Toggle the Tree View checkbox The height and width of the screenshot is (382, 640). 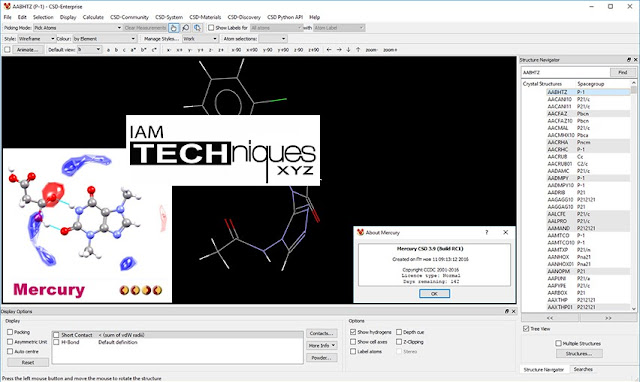526,329
